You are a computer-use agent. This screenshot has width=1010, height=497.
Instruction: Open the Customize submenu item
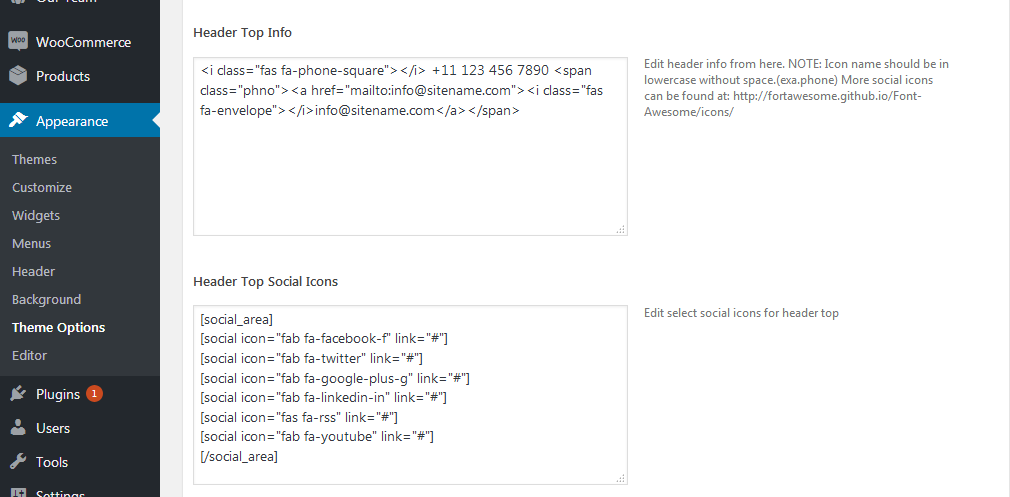click(42, 187)
